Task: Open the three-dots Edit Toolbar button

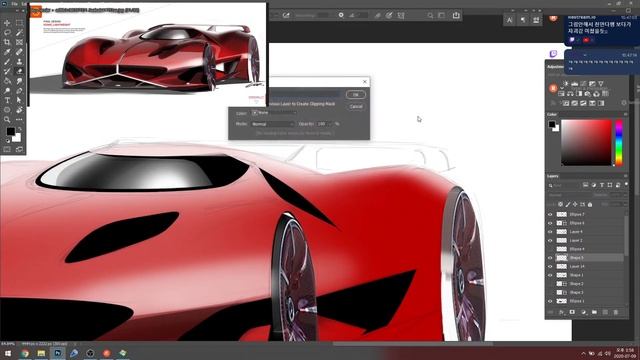Action: (x=19, y=120)
